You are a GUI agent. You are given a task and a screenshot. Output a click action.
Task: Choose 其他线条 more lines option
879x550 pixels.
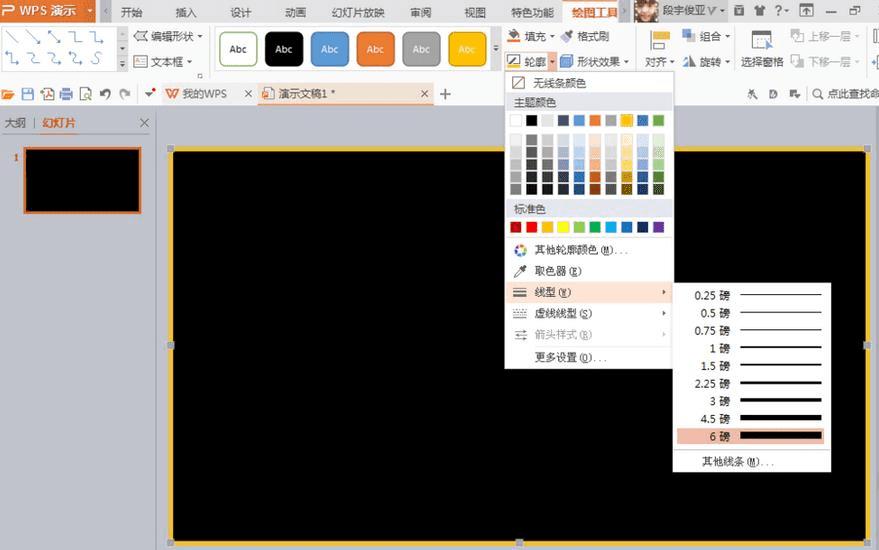(738, 462)
